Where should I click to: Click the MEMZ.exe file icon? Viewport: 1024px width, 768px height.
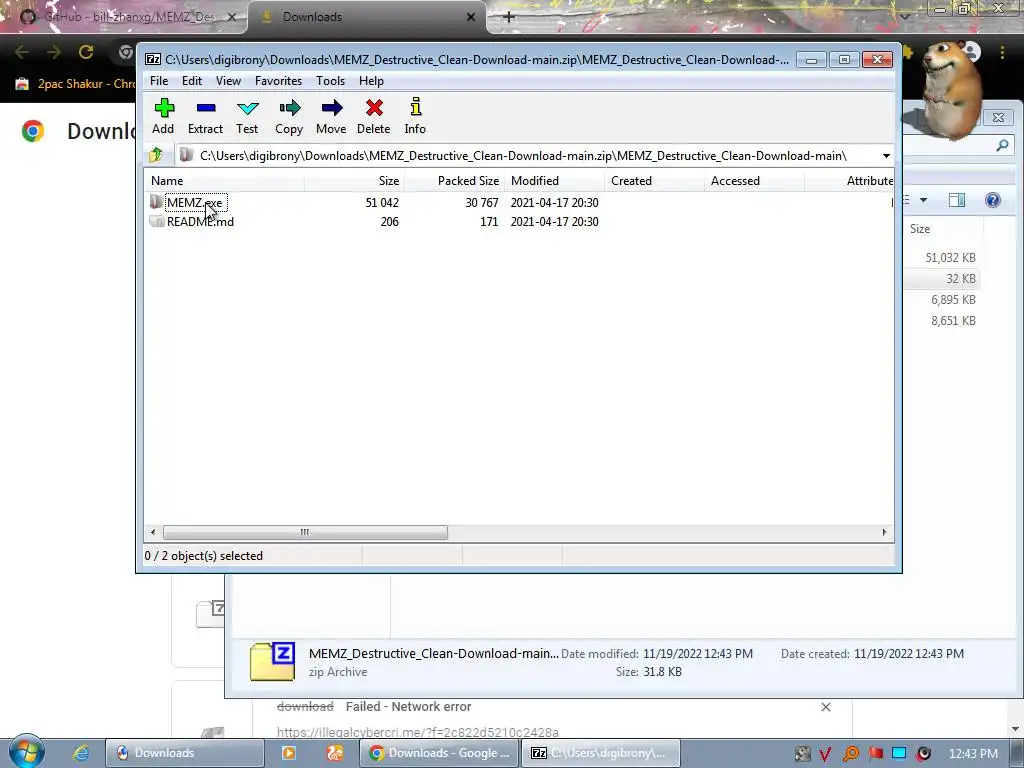coord(156,202)
